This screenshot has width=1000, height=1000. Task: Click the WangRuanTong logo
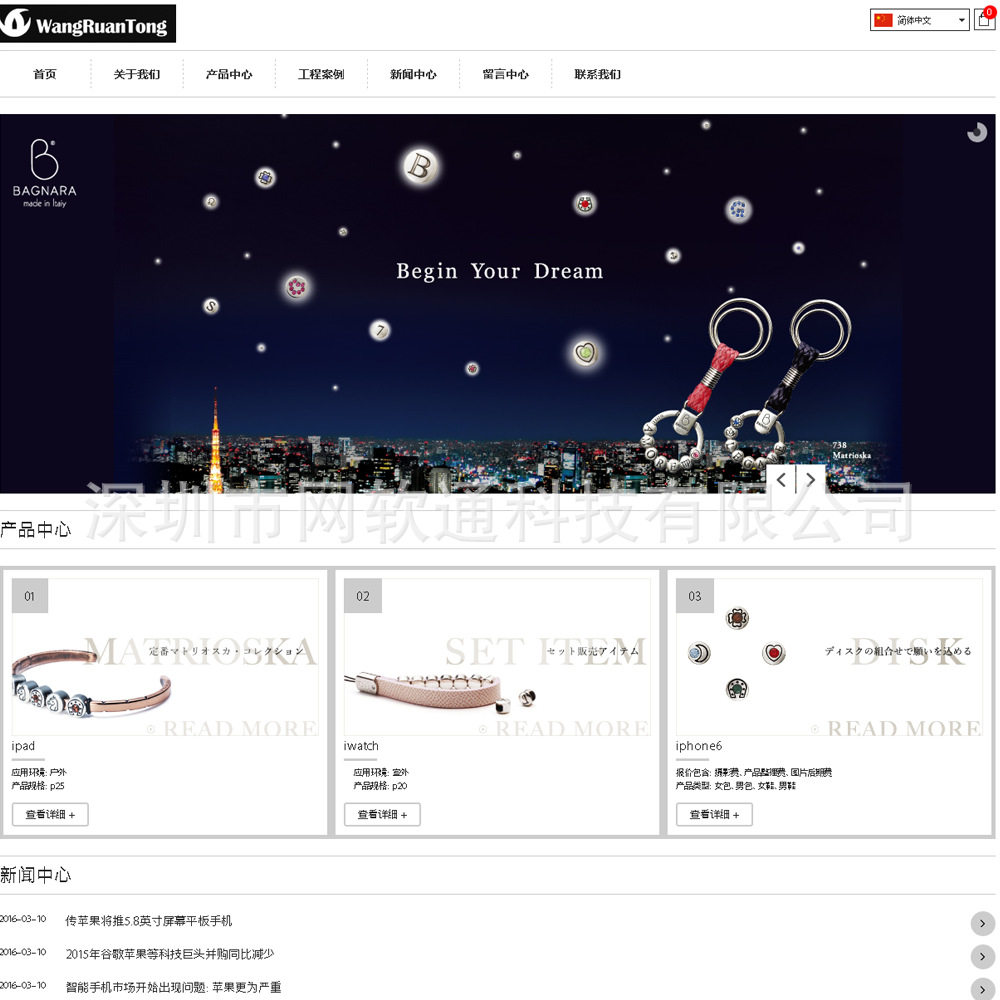87,24
